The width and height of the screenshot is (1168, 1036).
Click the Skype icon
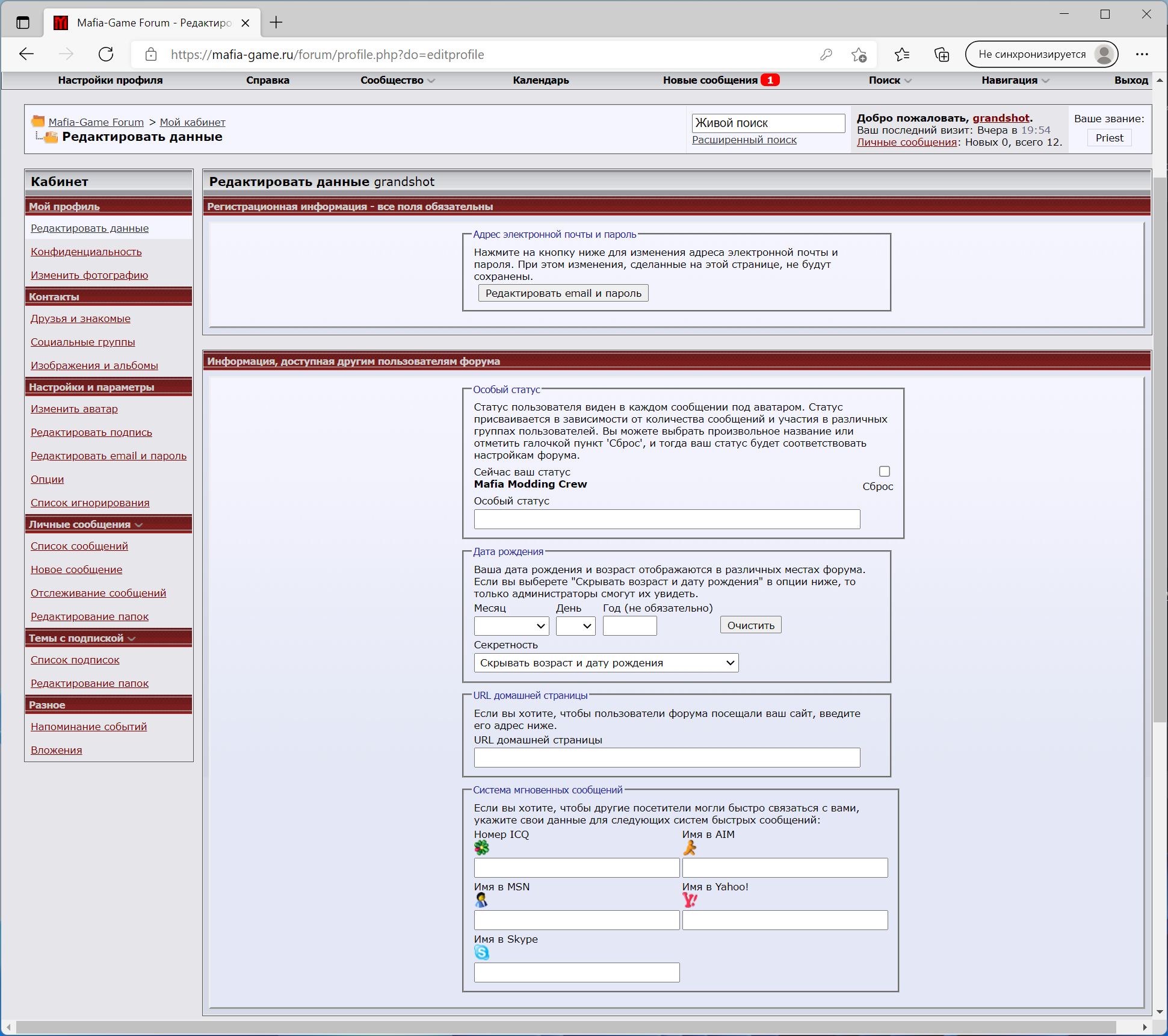tap(481, 952)
